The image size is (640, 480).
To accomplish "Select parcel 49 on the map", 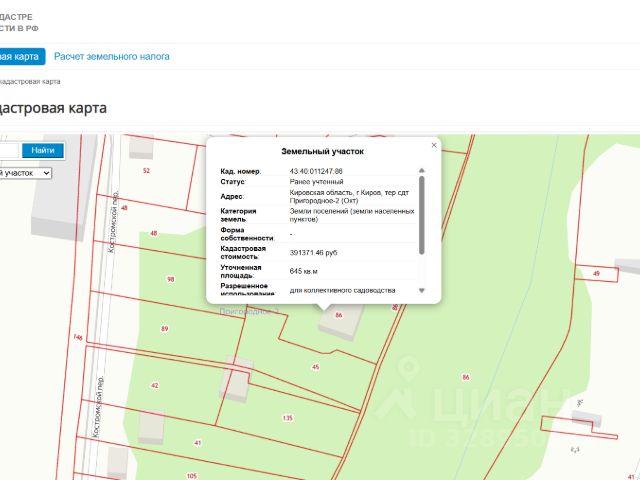I will coord(596,273).
